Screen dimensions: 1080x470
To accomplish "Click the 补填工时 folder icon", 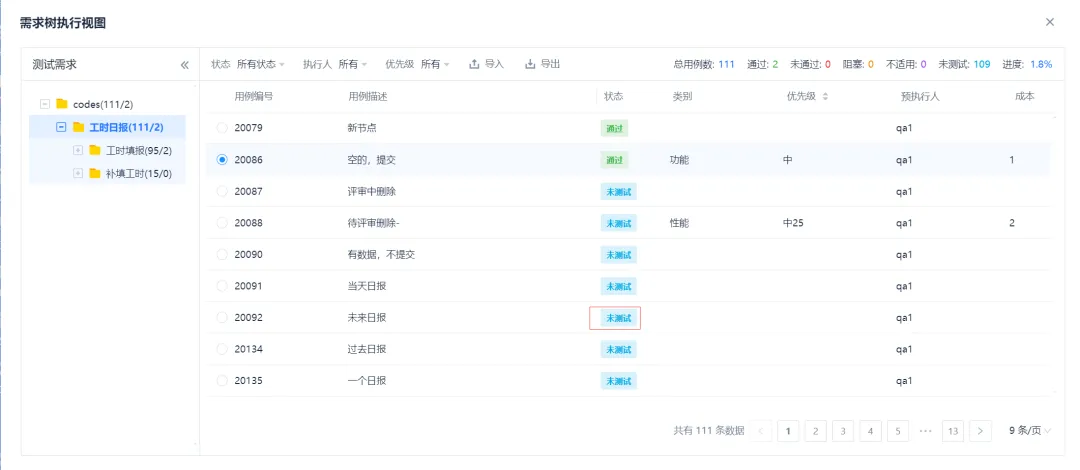I will tap(95, 173).
